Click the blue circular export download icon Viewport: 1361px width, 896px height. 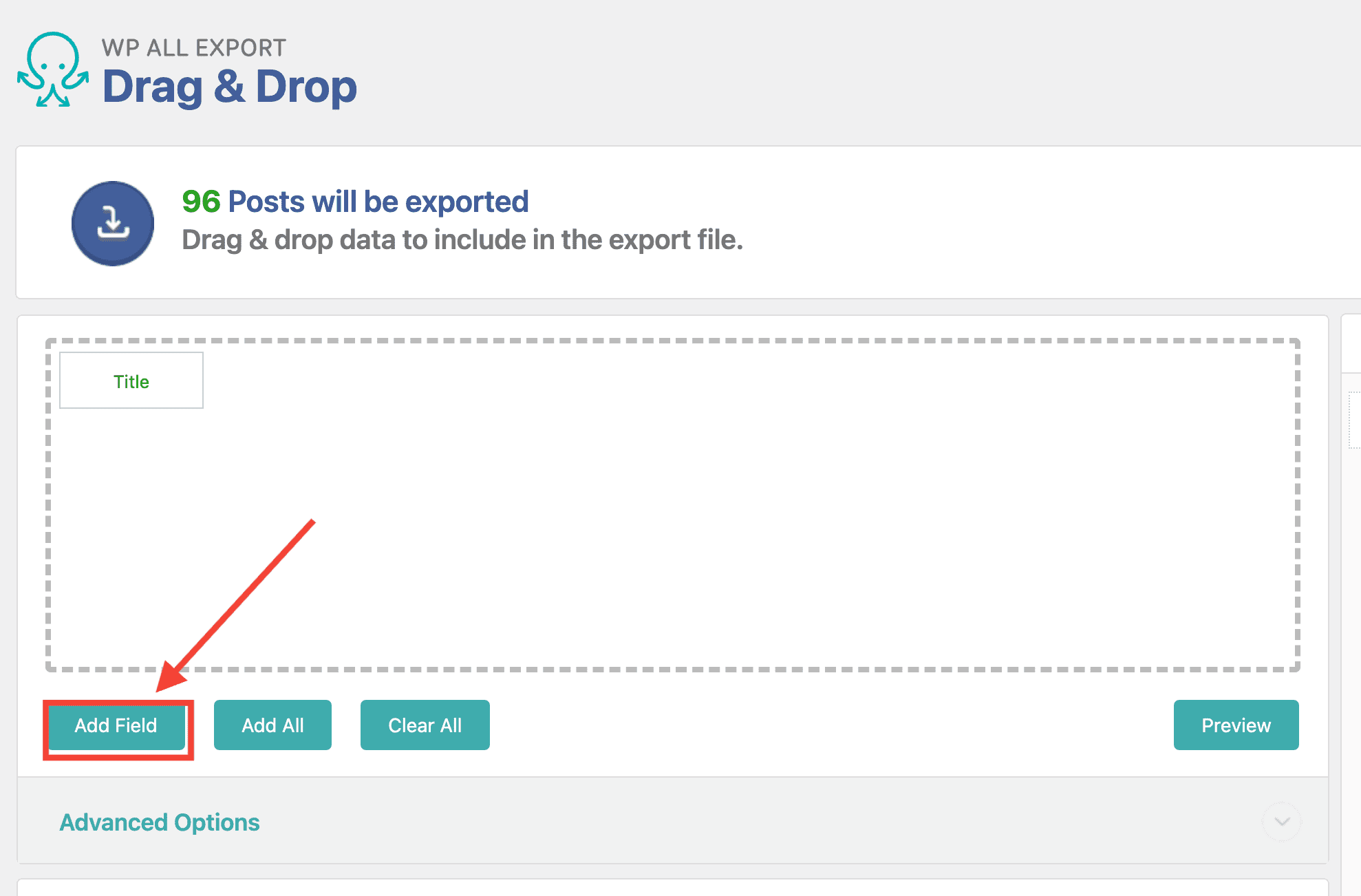point(113,224)
